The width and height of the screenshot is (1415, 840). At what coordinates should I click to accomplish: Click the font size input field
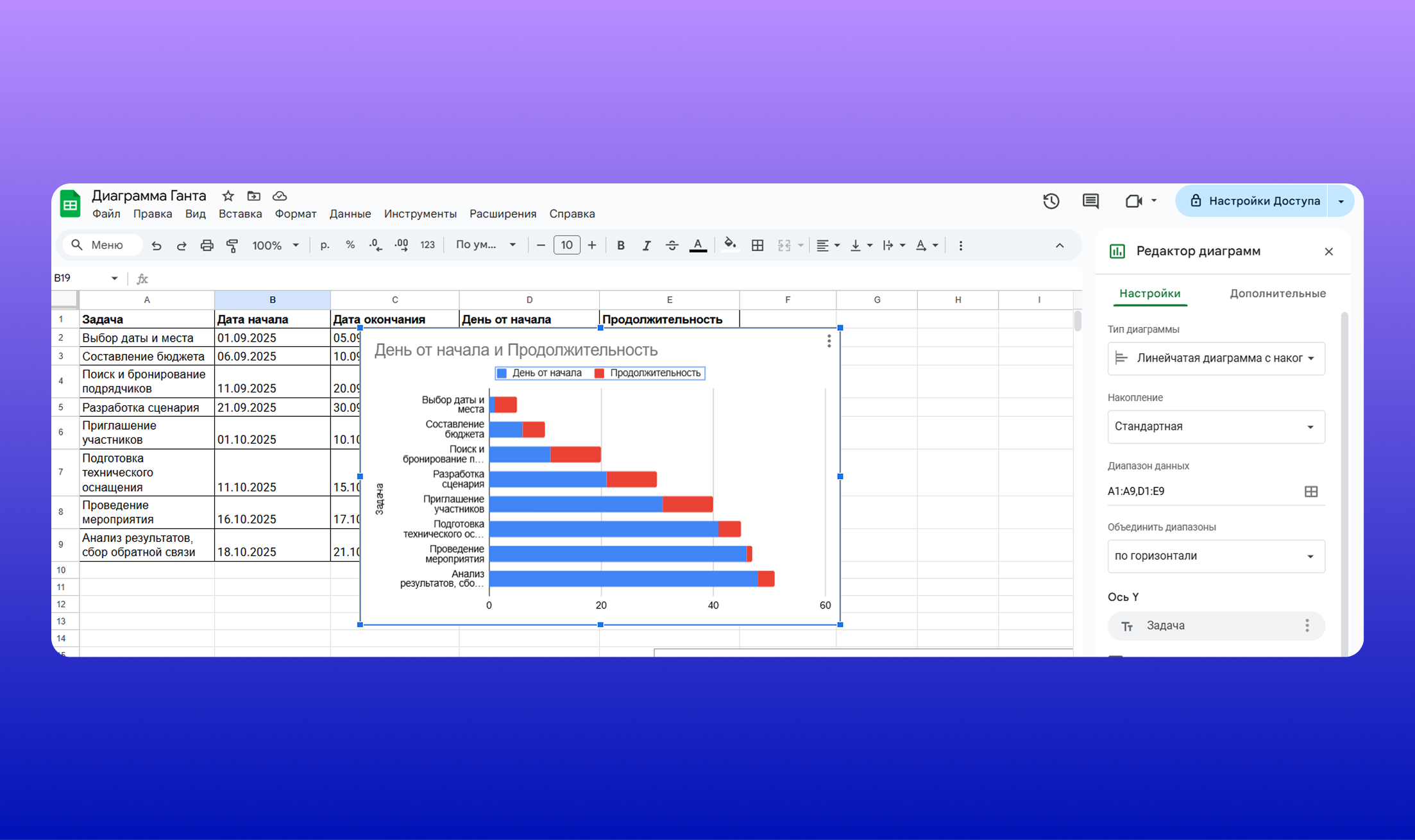(566, 246)
